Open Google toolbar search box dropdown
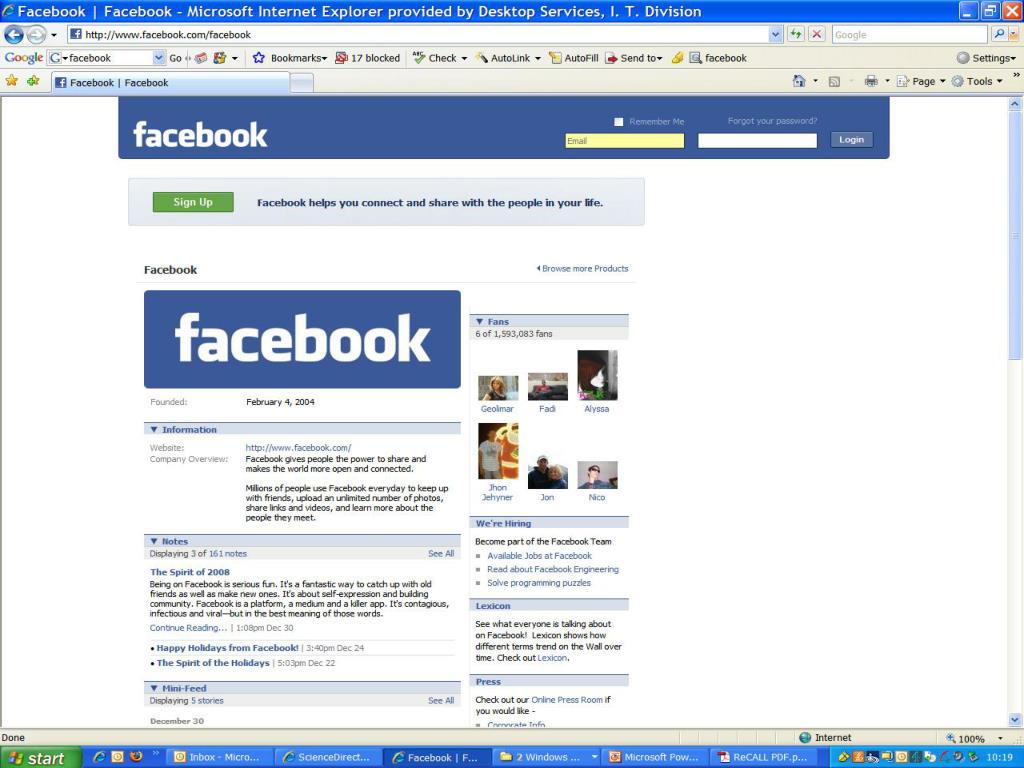The height and width of the screenshot is (768, 1024). tap(159, 58)
